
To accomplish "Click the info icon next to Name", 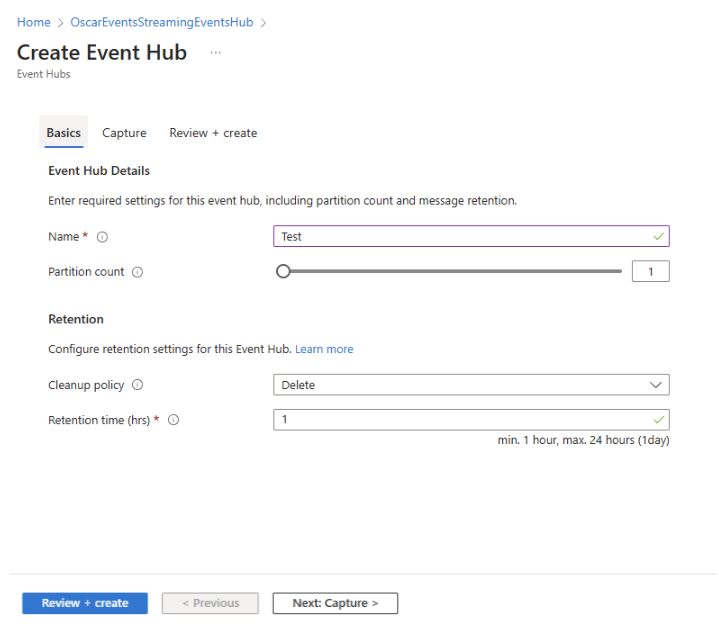I will [x=102, y=237].
